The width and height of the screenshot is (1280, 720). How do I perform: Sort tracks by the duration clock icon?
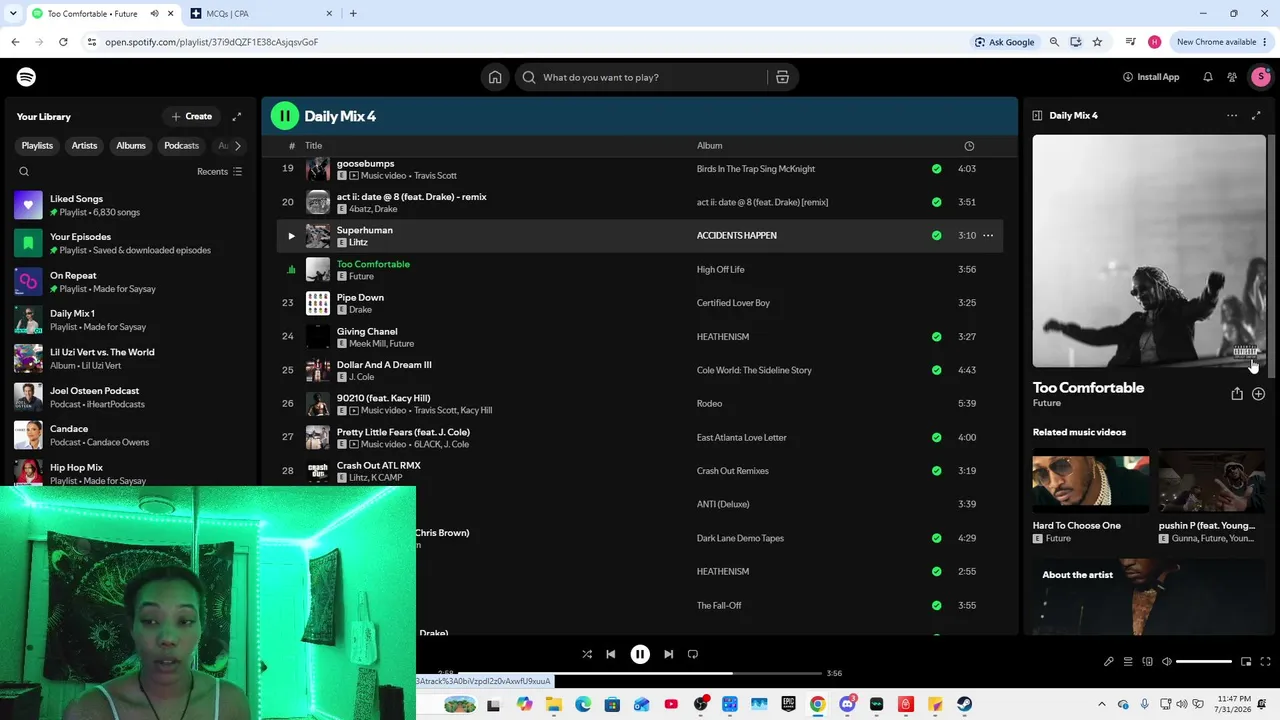[969, 146]
